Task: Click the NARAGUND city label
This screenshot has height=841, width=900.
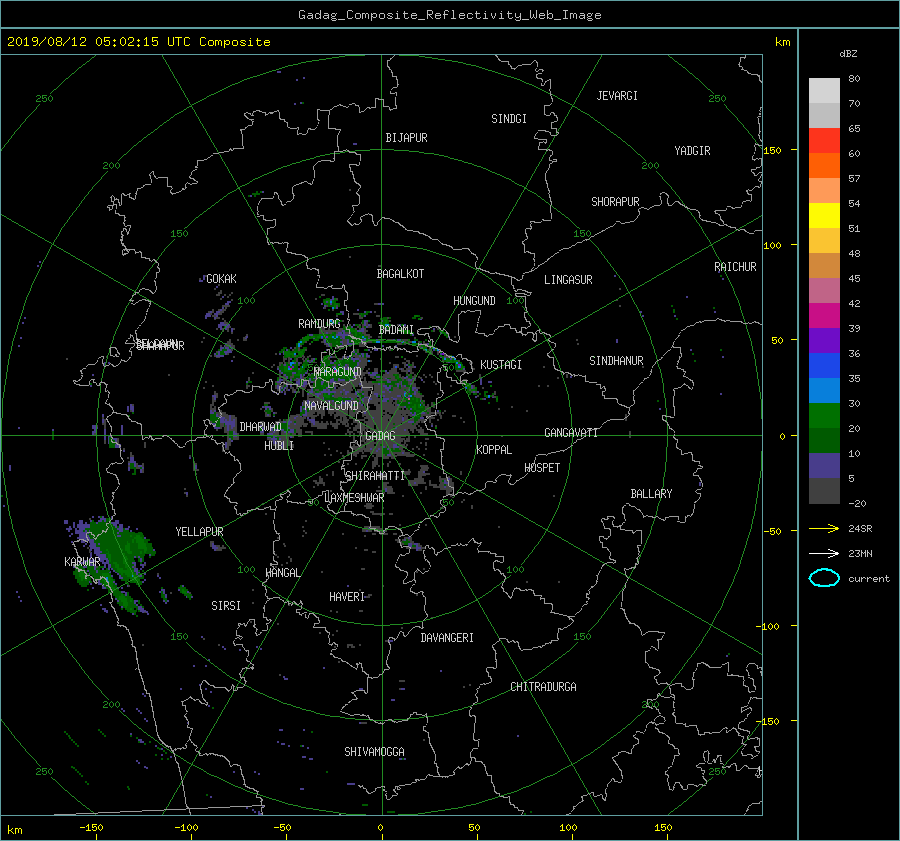Action: pos(338,372)
